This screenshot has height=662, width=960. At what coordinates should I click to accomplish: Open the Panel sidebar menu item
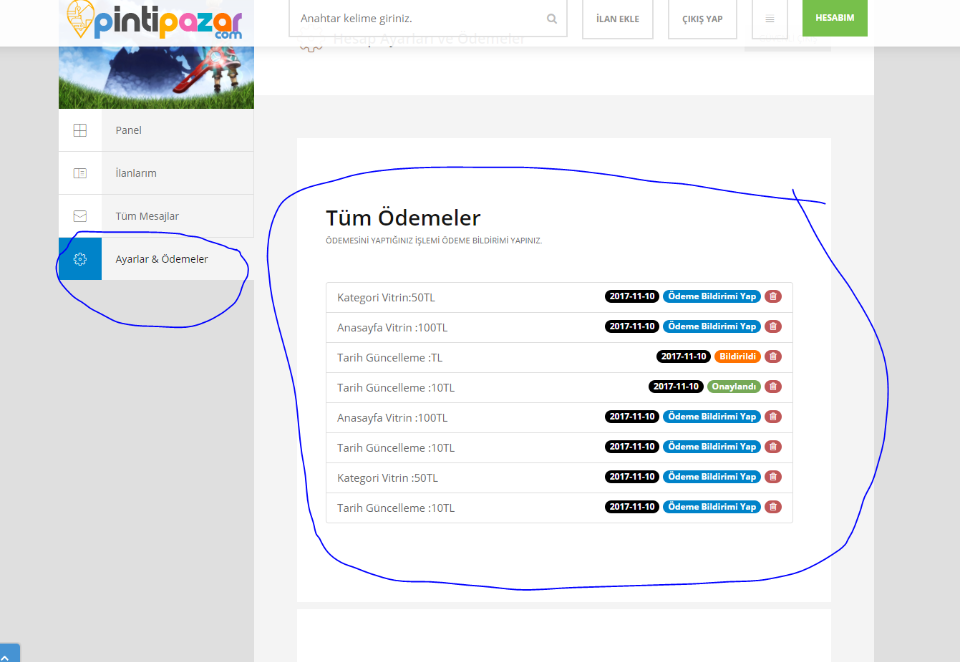point(129,130)
